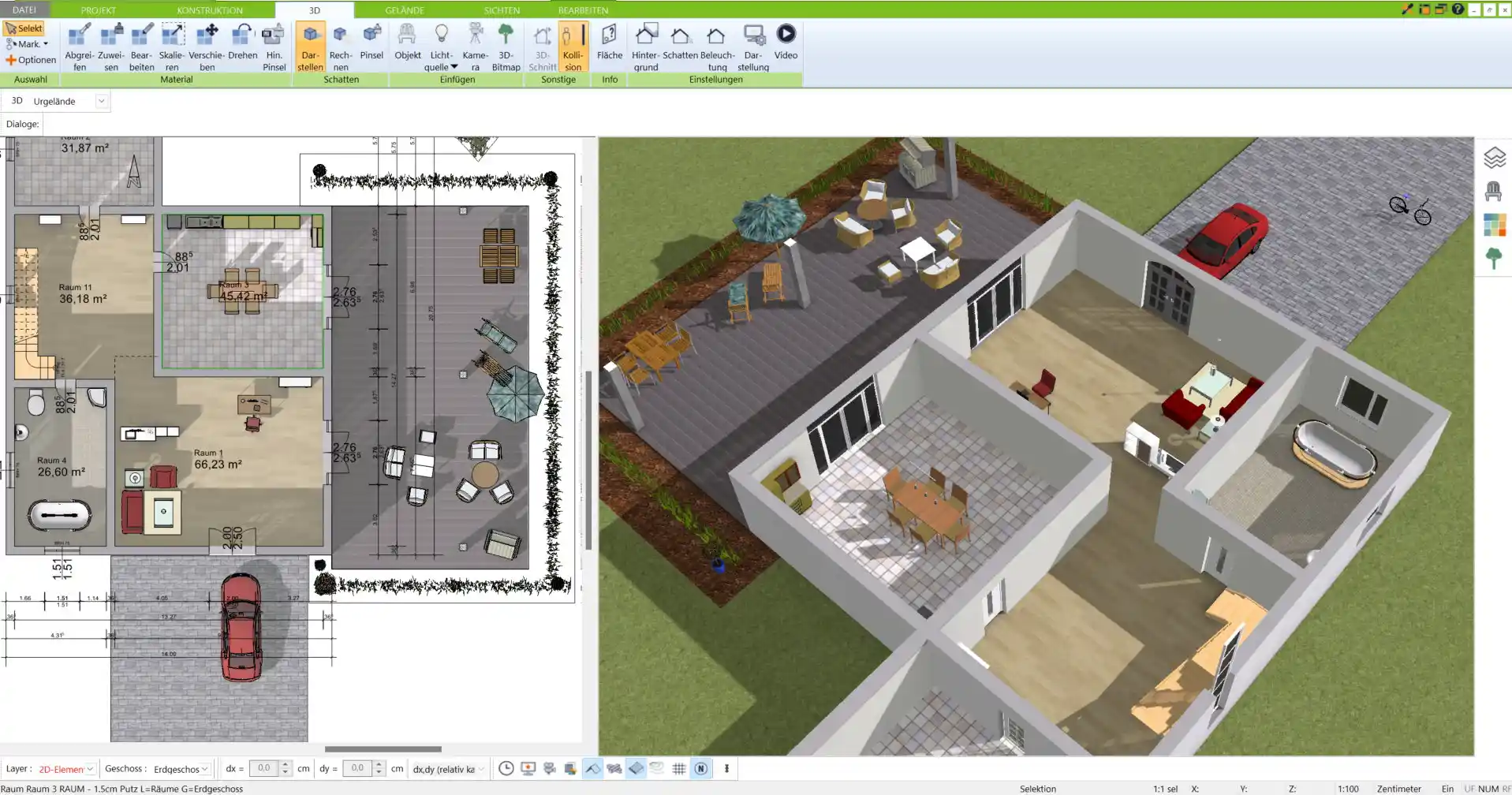The width and height of the screenshot is (1512, 795).
Task: Click the 3D-Schnitt tool
Action: (x=543, y=47)
